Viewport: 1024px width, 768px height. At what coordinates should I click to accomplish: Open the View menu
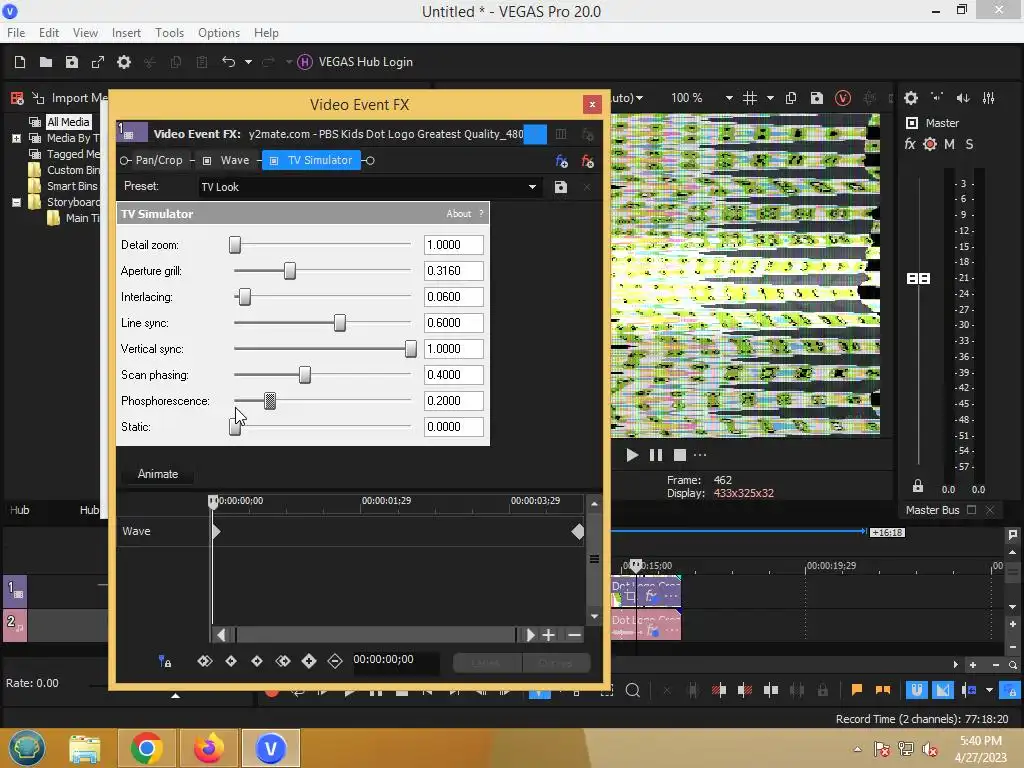85,33
